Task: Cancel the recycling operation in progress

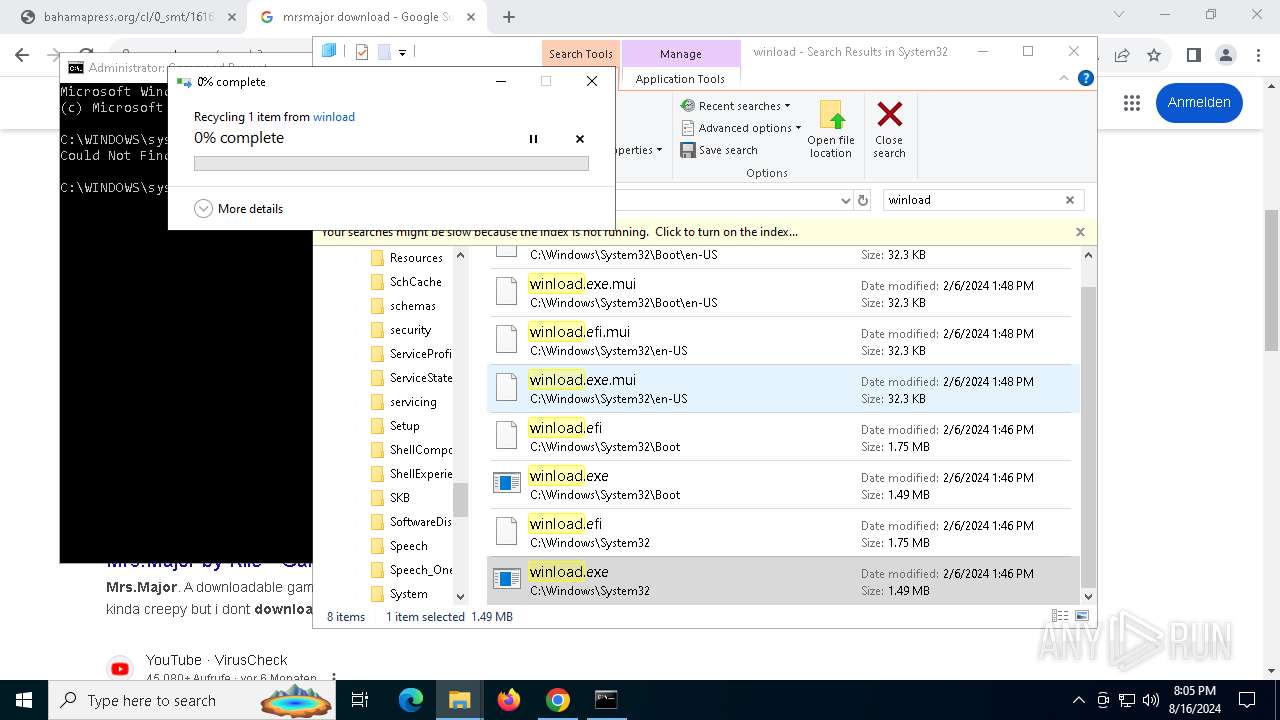Action: [x=580, y=139]
